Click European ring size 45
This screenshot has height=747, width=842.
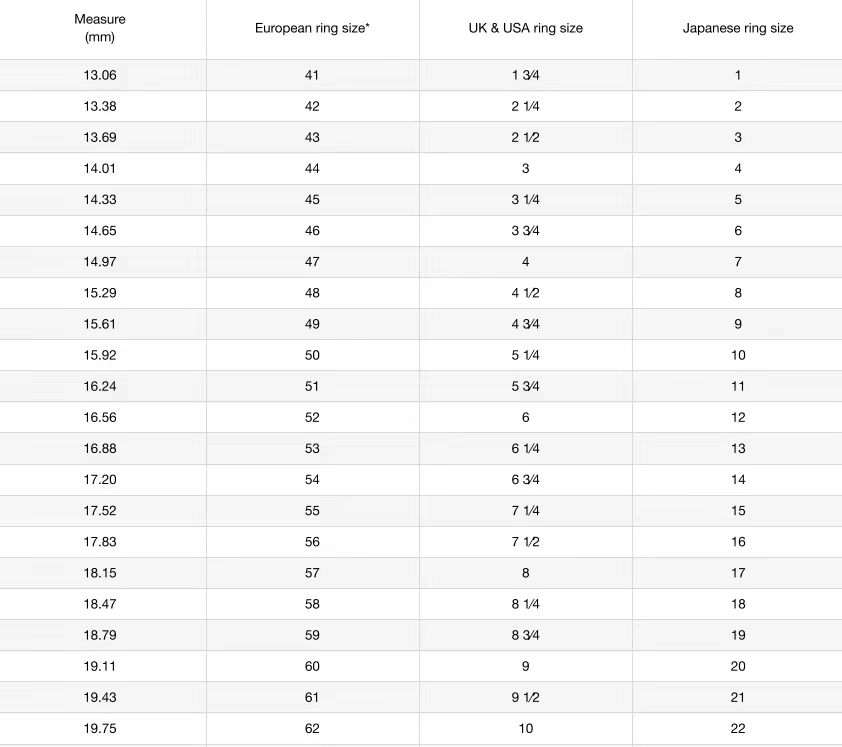point(312,200)
